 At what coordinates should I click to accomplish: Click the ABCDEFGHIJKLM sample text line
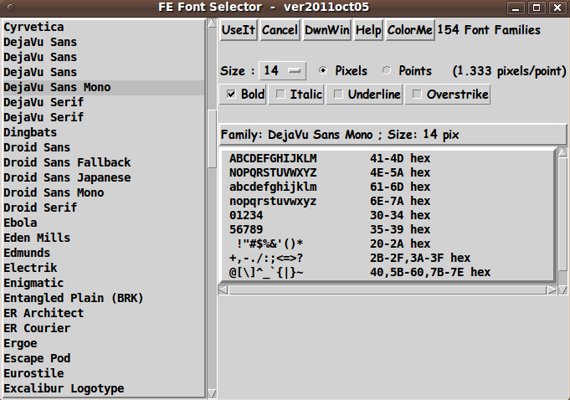tap(273, 159)
